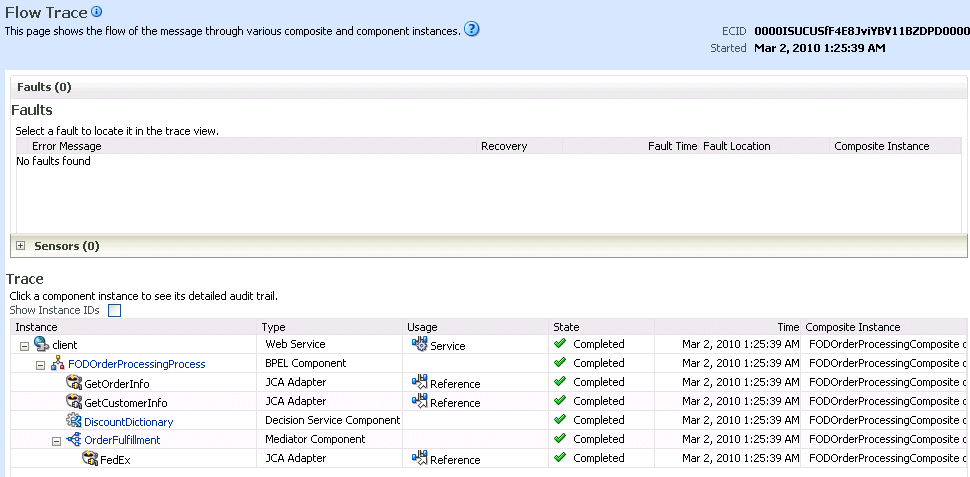
Task: Click the State column header
Action: coord(566,327)
